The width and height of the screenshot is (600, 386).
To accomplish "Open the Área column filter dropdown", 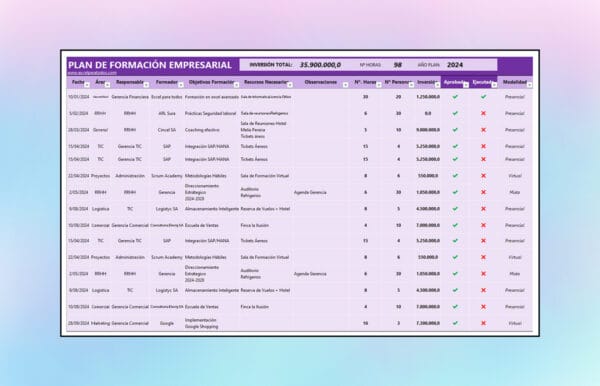I will coord(108,85).
